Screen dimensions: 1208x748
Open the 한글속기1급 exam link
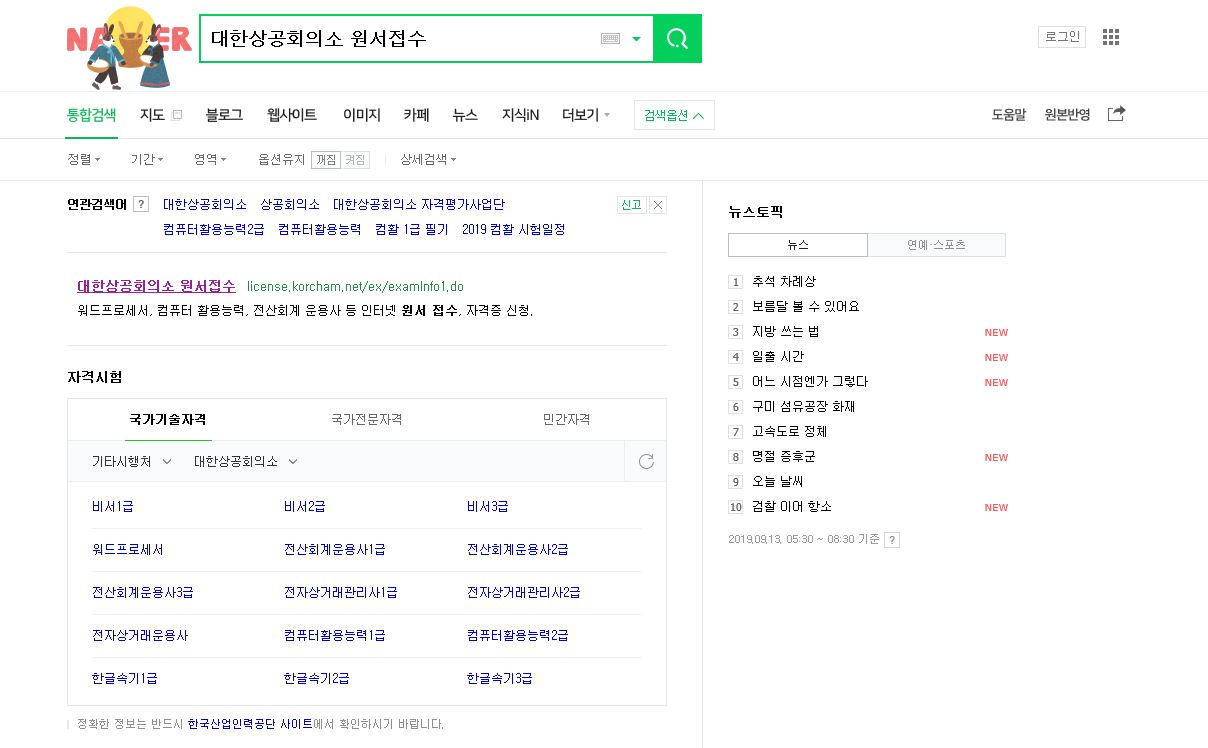(x=125, y=678)
